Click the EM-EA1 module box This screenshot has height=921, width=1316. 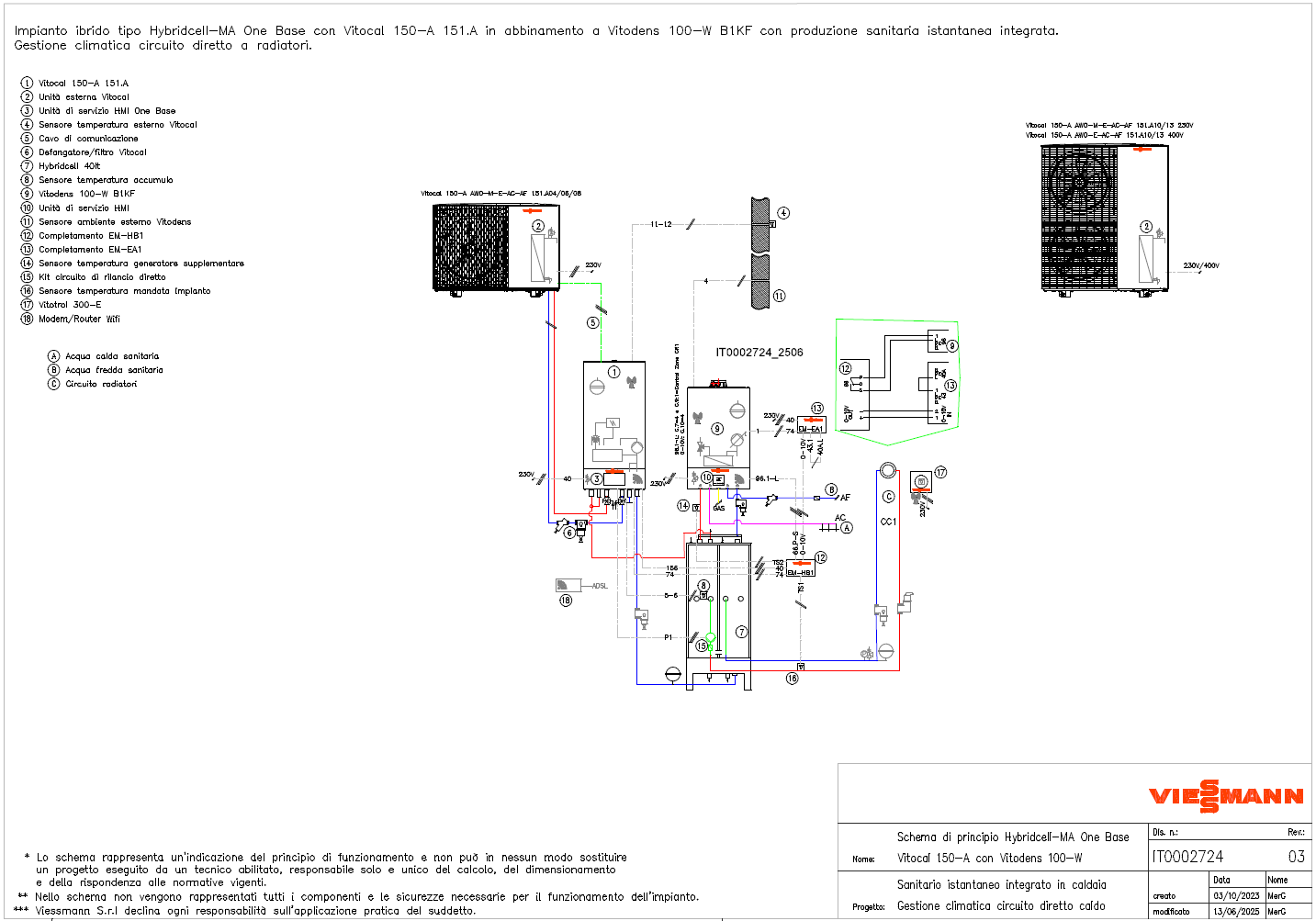tap(812, 425)
